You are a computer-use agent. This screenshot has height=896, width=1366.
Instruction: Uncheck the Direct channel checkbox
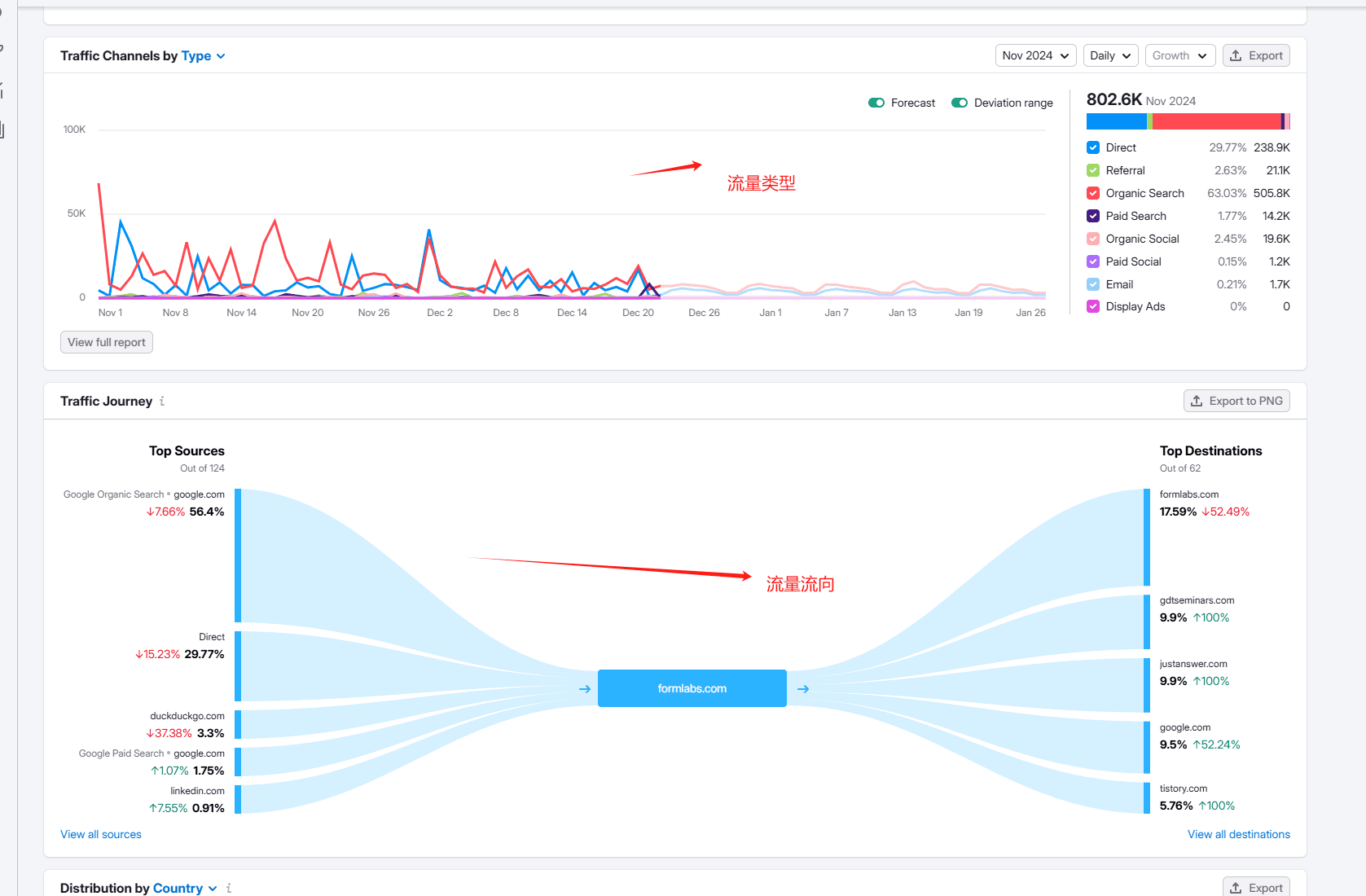1093,147
